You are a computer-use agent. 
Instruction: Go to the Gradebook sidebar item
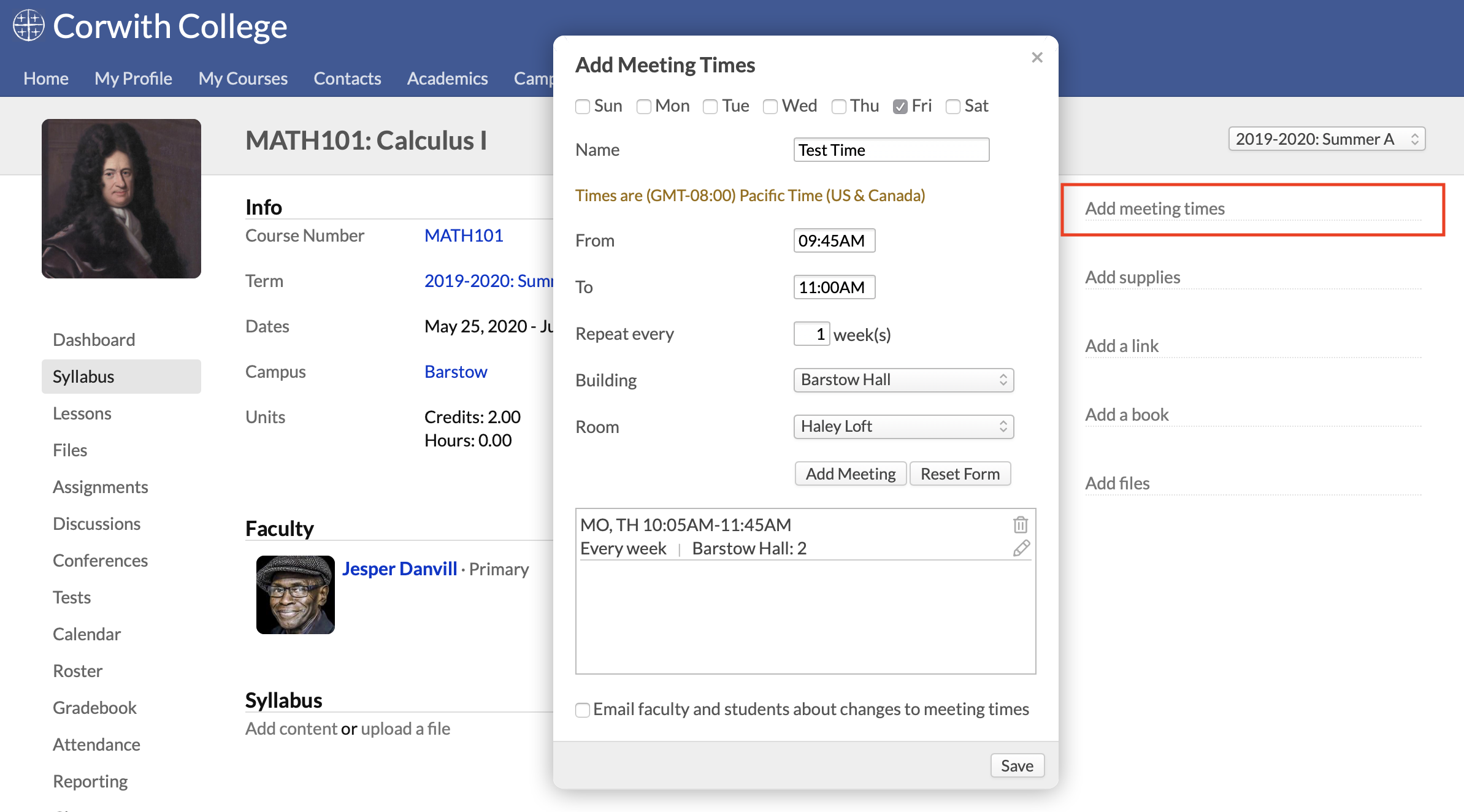pyautogui.click(x=94, y=708)
